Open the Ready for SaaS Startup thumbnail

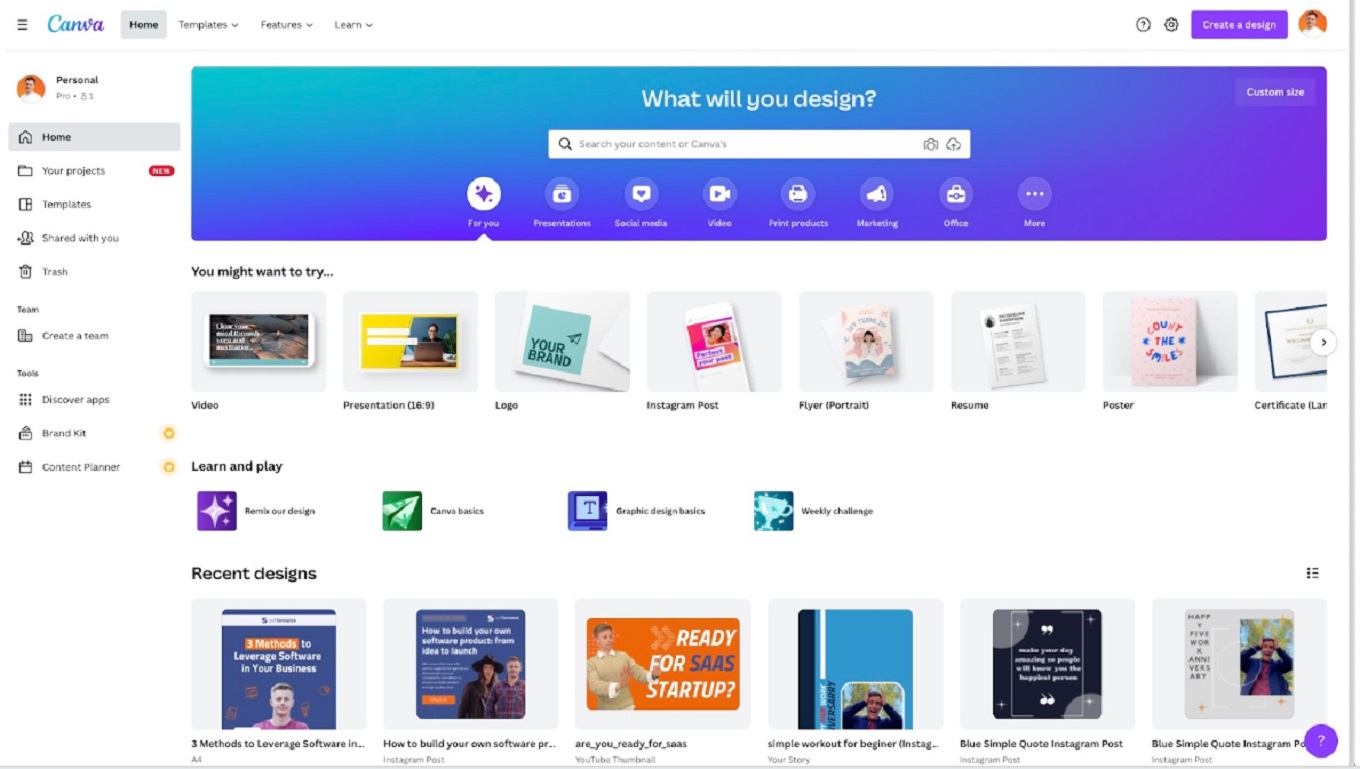tap(662, 664)
